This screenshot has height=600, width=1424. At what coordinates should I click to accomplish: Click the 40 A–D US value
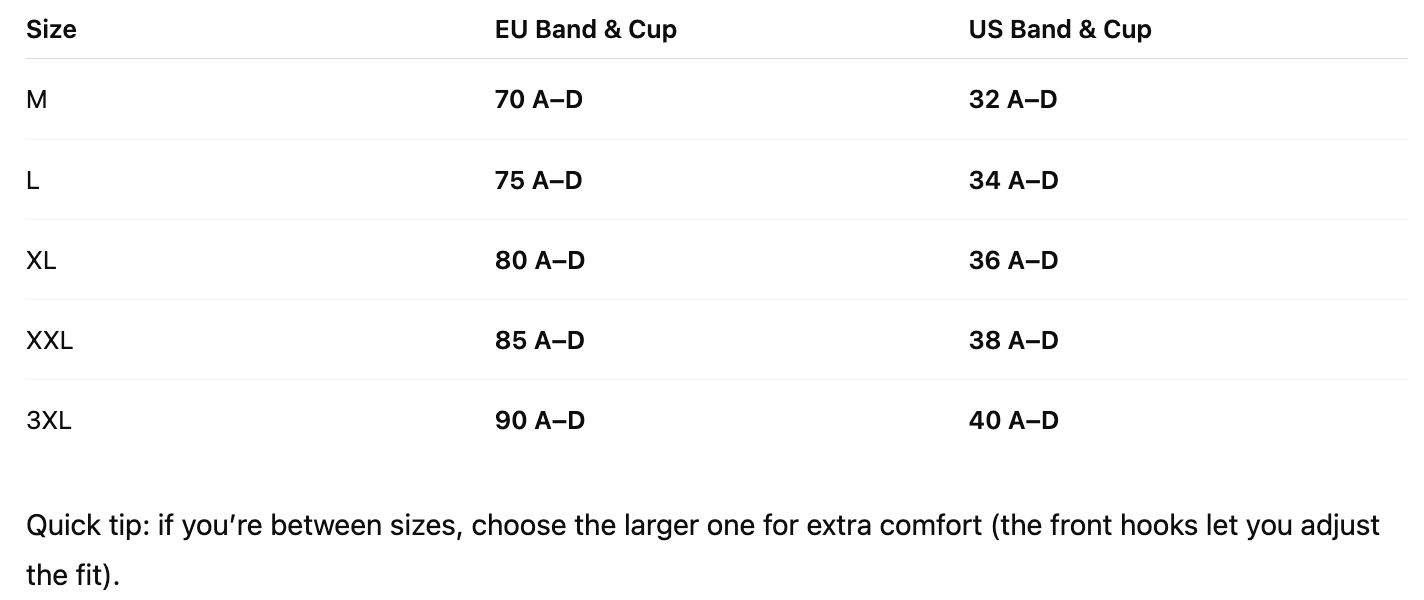1013,420
